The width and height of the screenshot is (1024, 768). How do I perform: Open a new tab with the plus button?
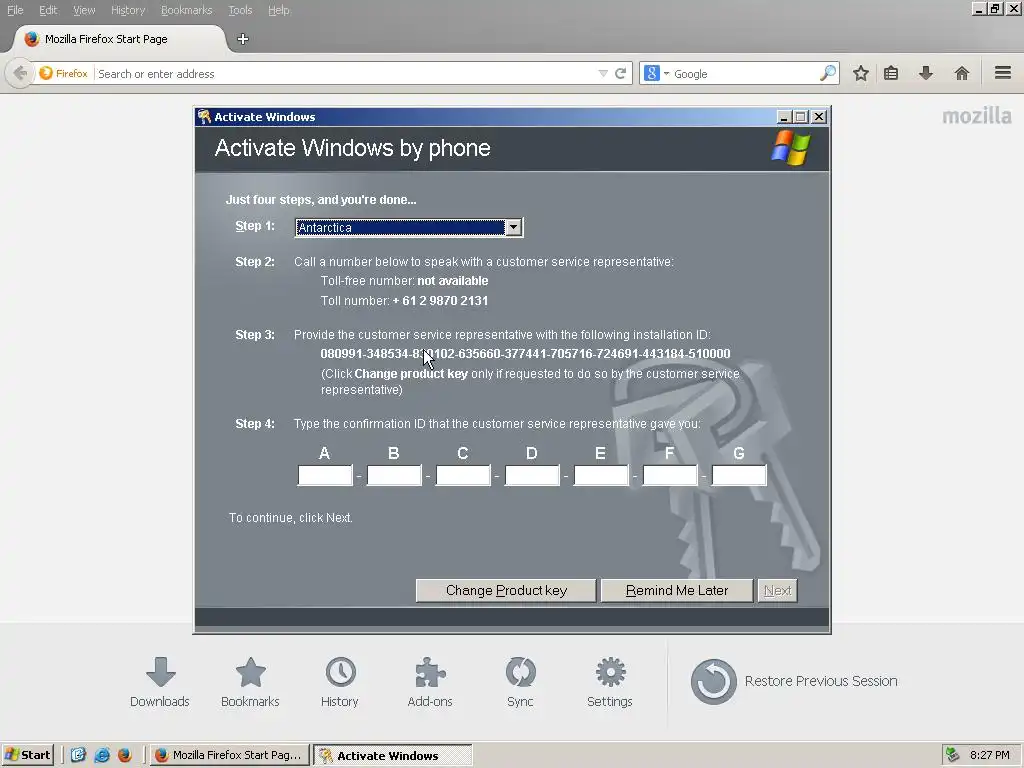243,39
